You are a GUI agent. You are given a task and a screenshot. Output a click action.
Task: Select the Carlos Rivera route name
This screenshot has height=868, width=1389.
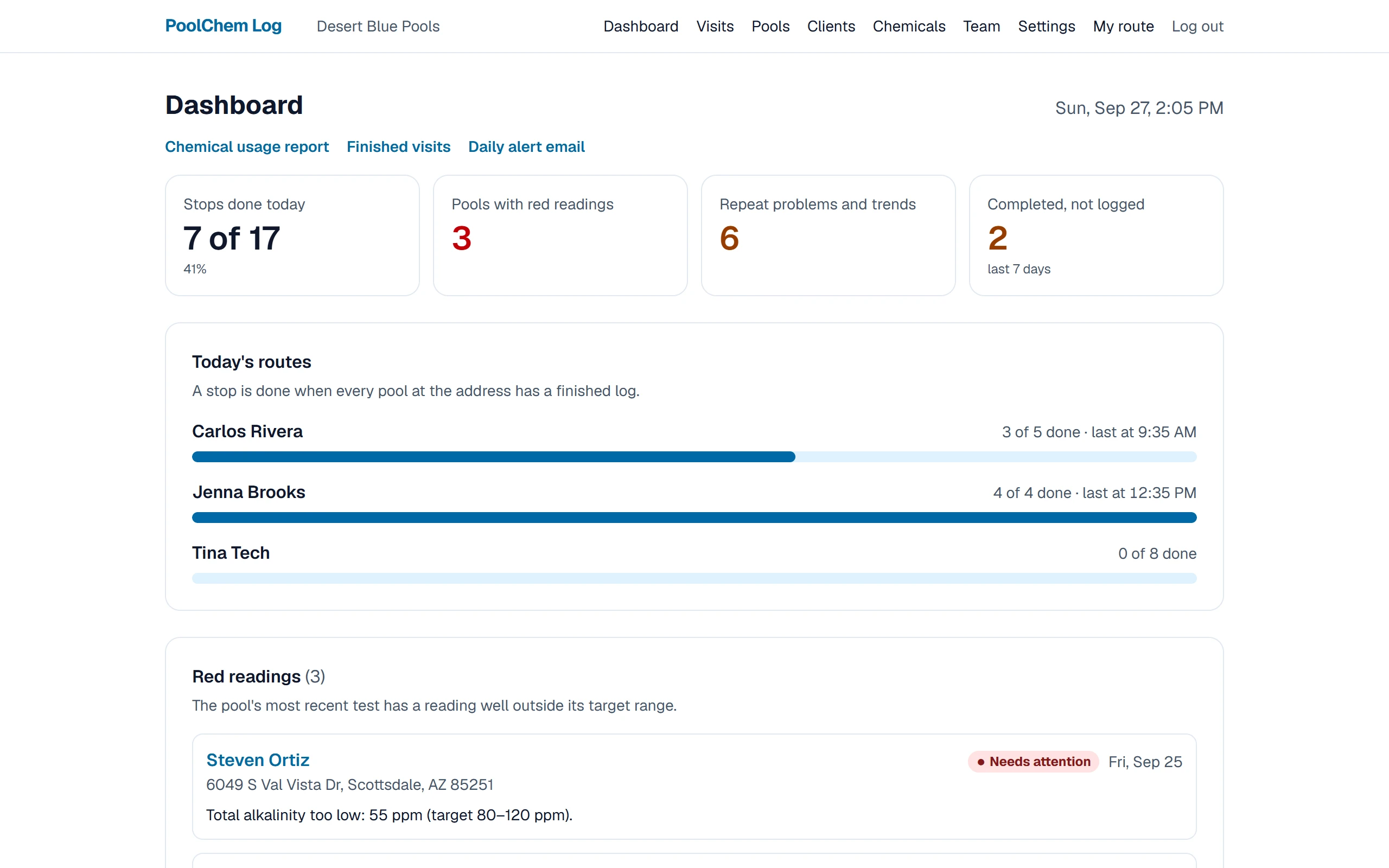(247, 432)
